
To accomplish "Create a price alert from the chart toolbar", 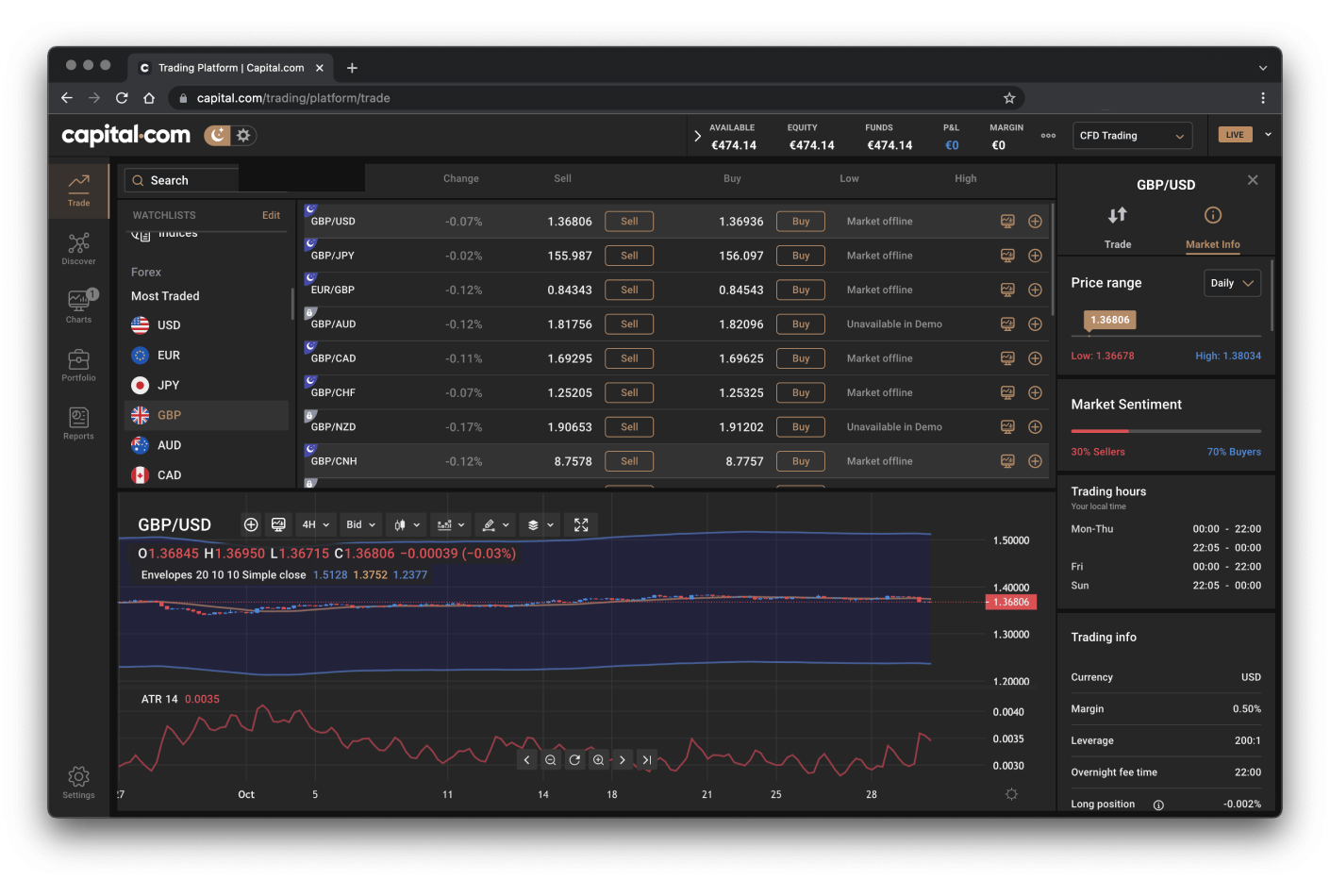I will (278, 524).
